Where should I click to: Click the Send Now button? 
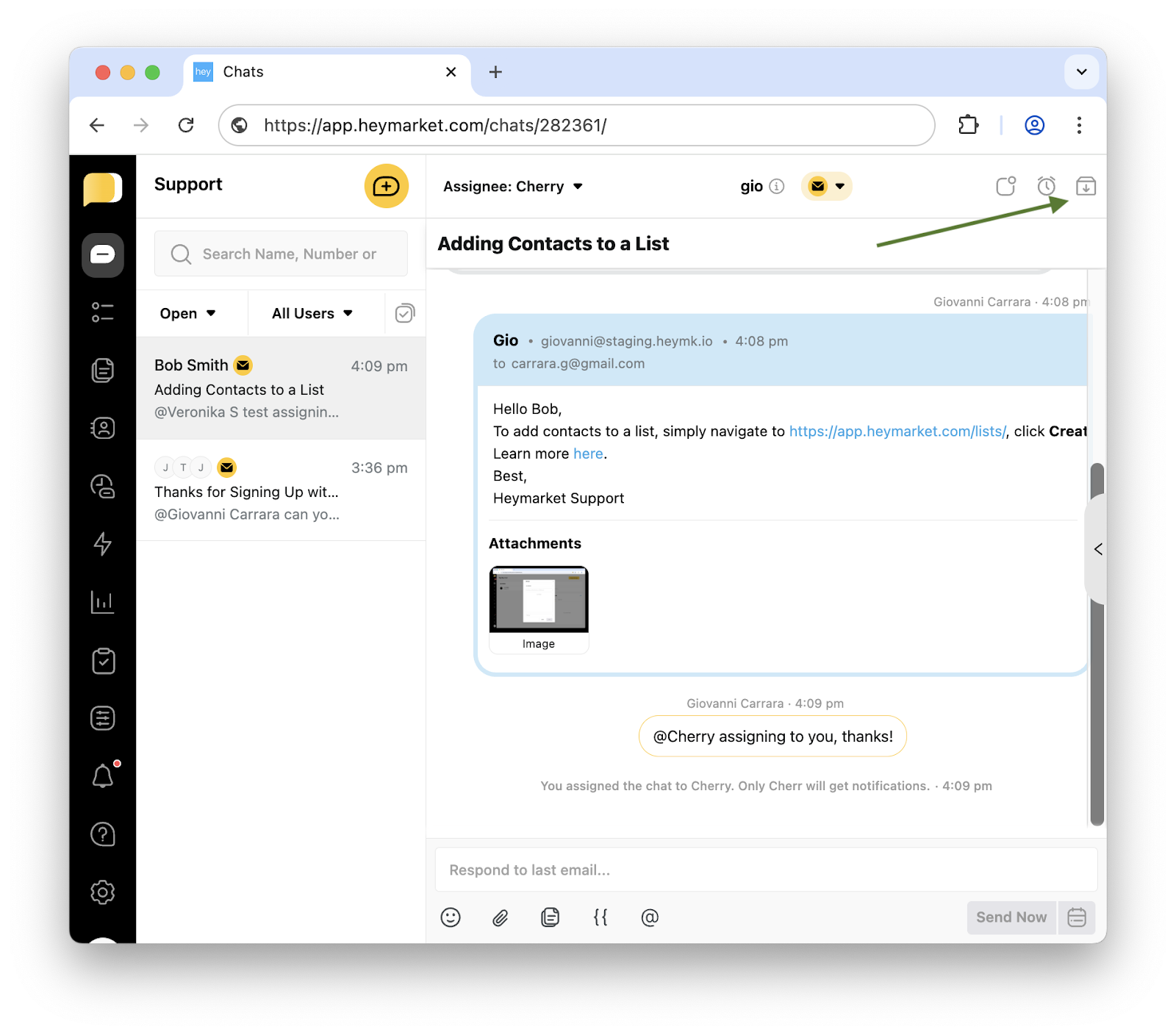(x=1011, y=917)
